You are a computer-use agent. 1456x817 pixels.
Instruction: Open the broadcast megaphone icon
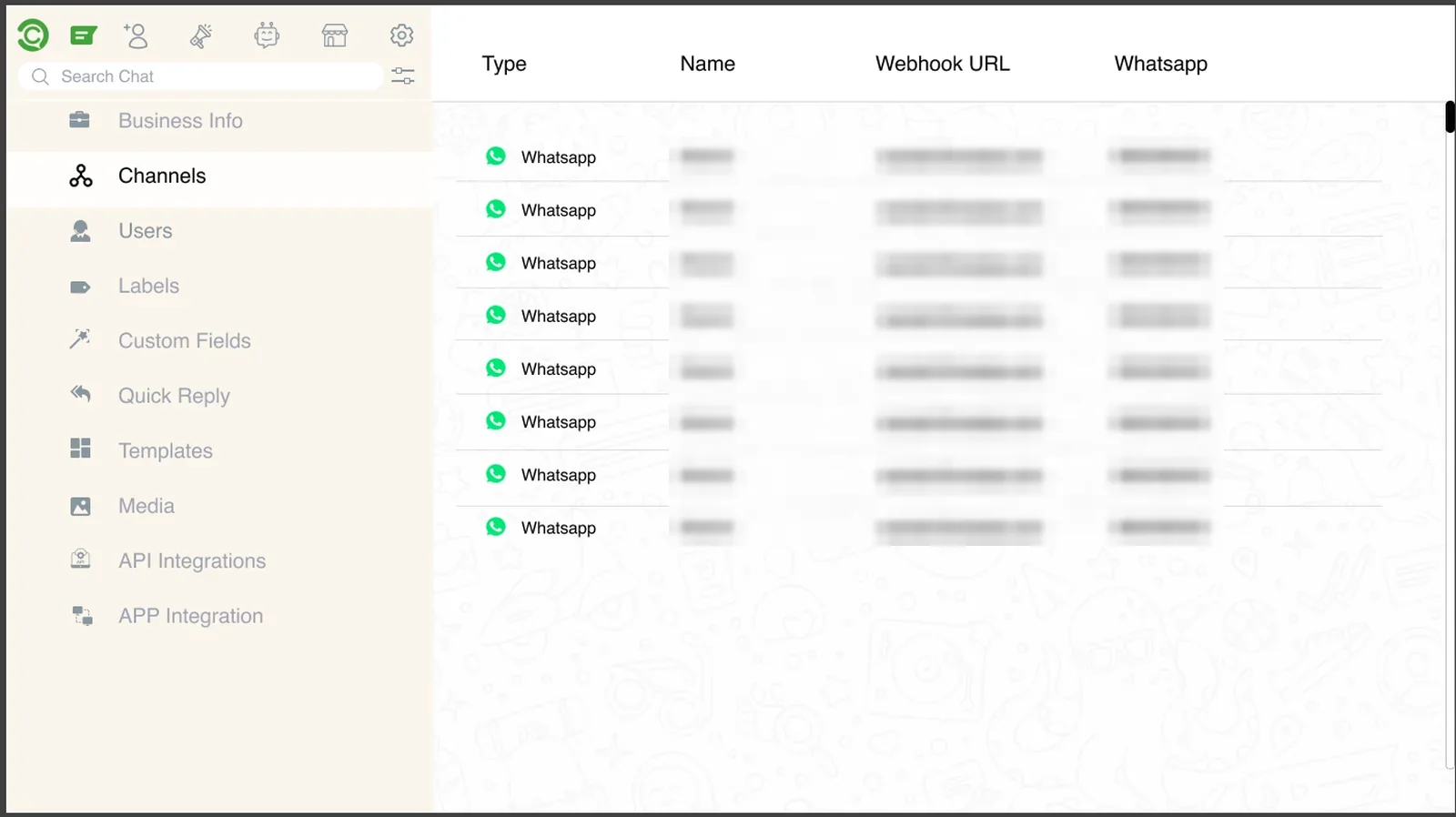(x=201, y=35)
